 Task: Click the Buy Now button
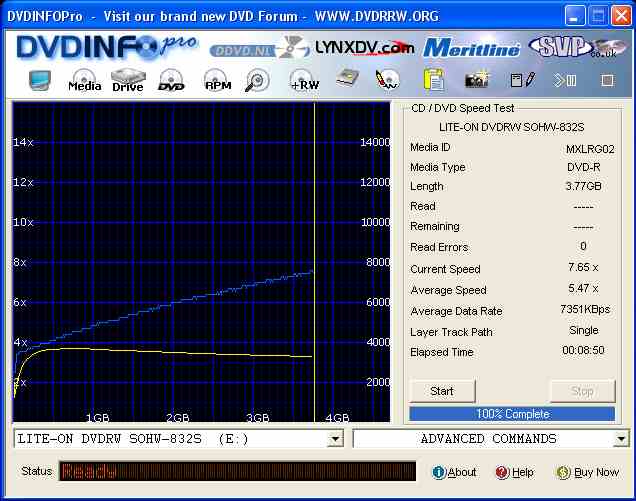pyautogui.click(x=587, y=472)
